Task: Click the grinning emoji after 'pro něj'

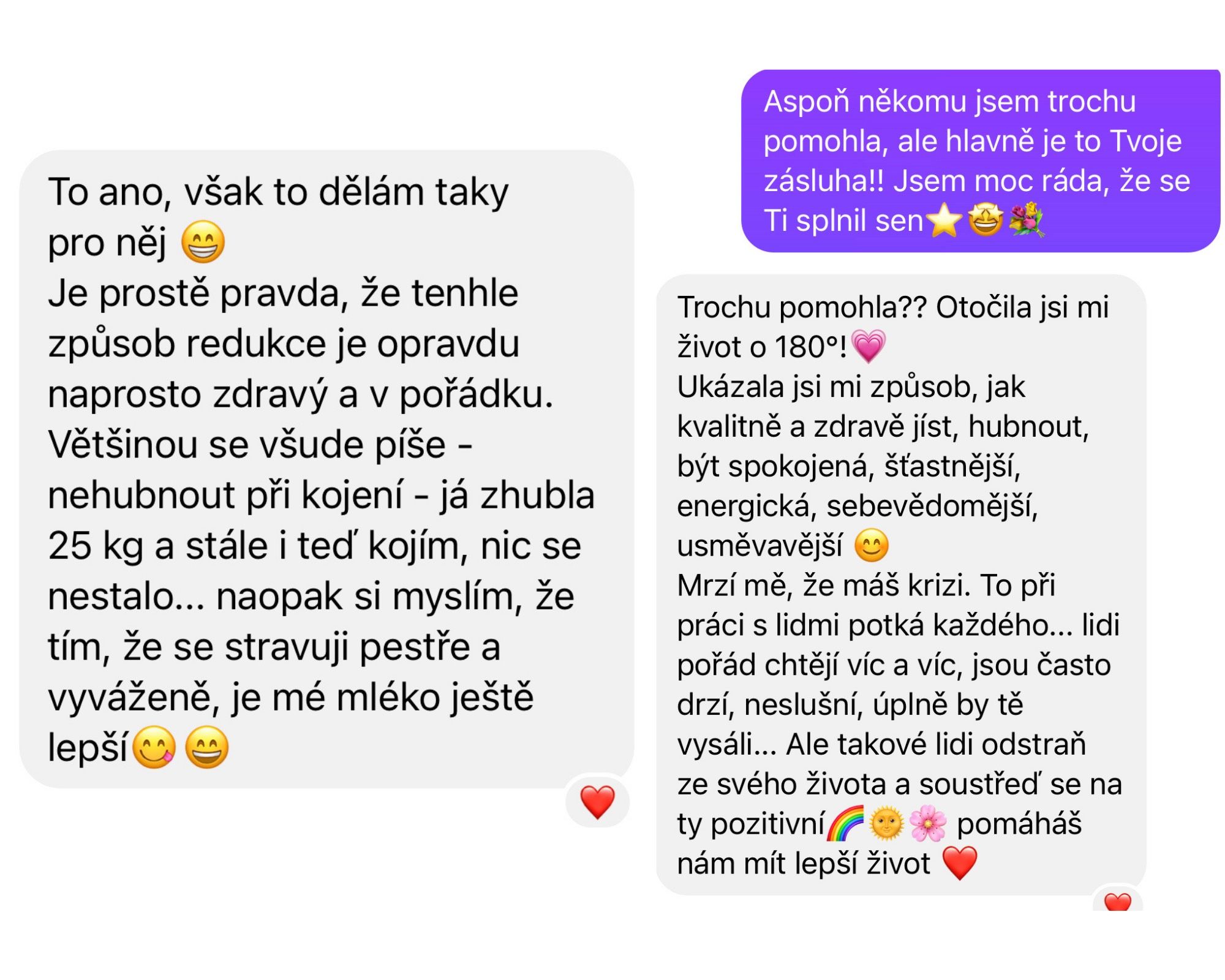Action: click(x=203, y=242)
